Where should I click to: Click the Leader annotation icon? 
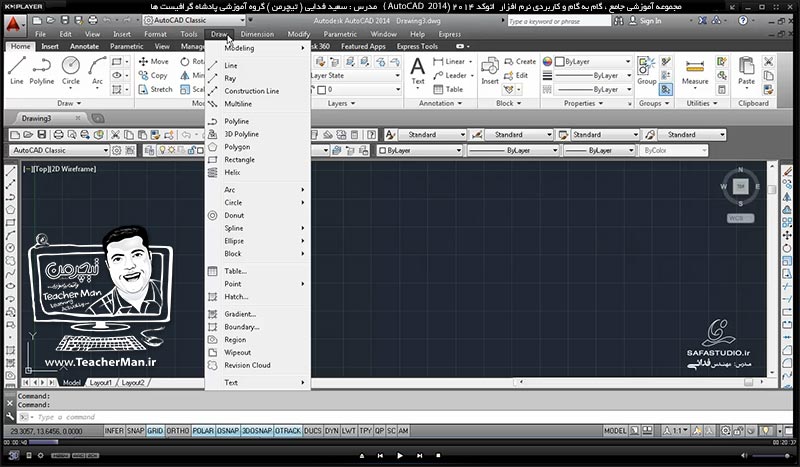438,76
